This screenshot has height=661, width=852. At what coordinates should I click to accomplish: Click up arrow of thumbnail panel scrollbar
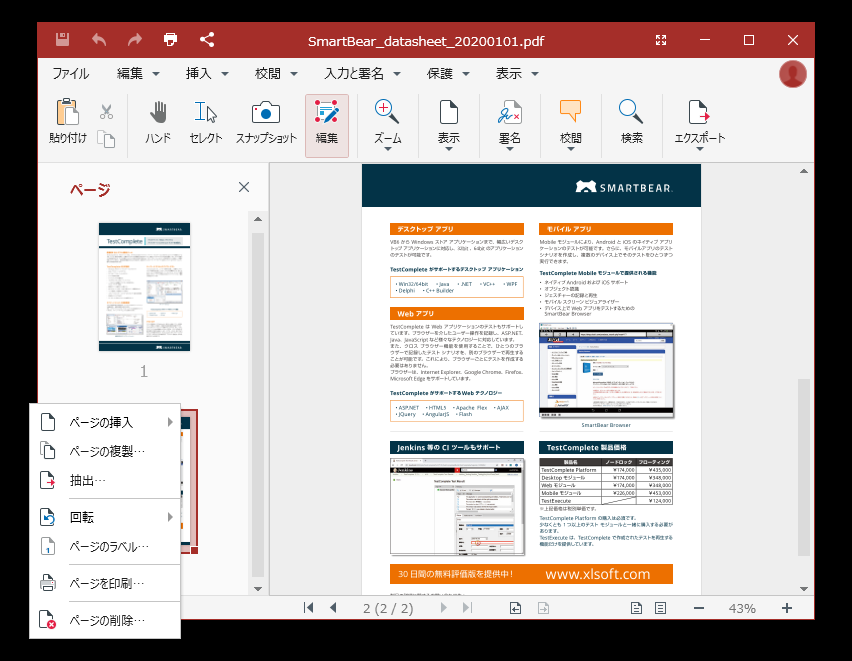258,219
